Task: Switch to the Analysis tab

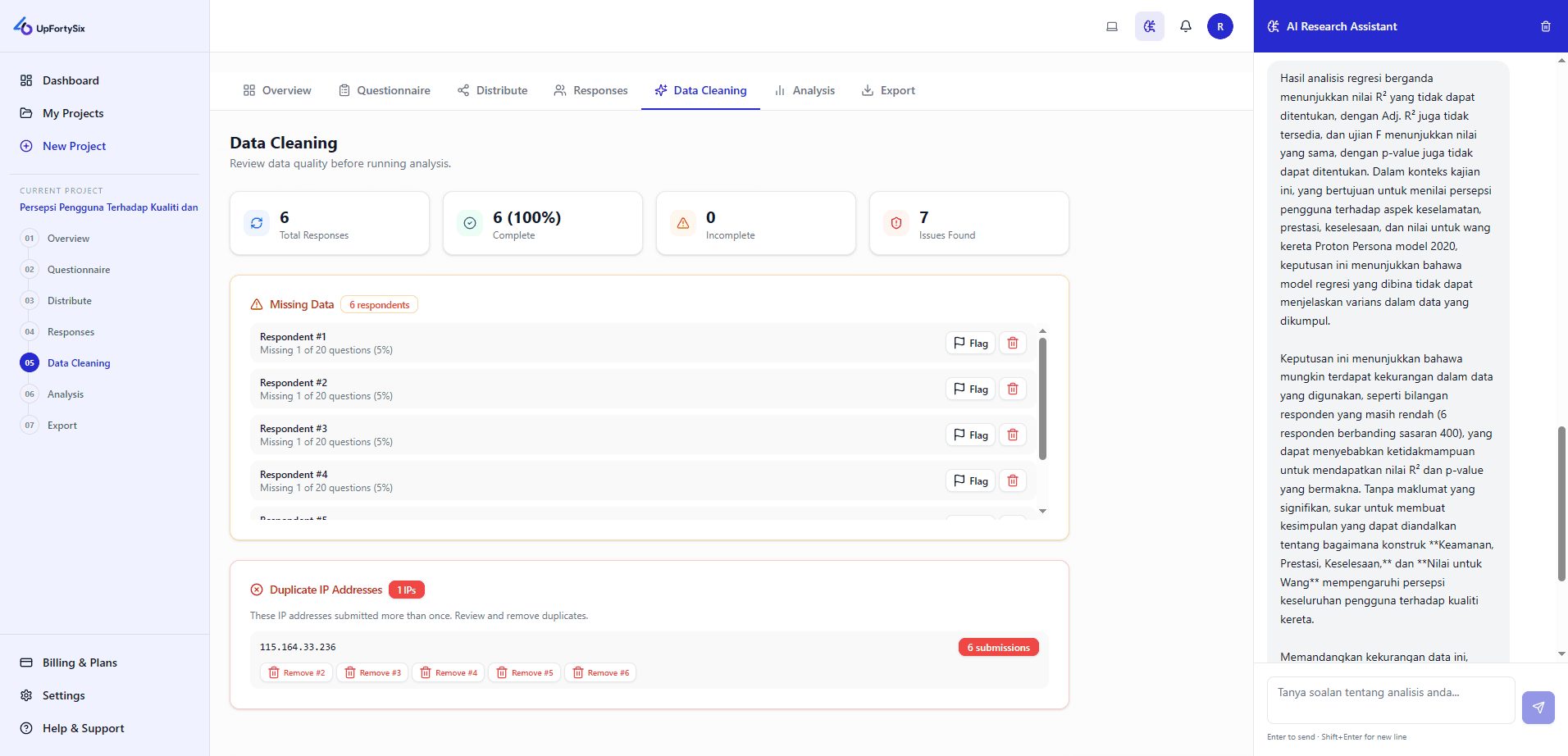Action: (x=805, y=90)
